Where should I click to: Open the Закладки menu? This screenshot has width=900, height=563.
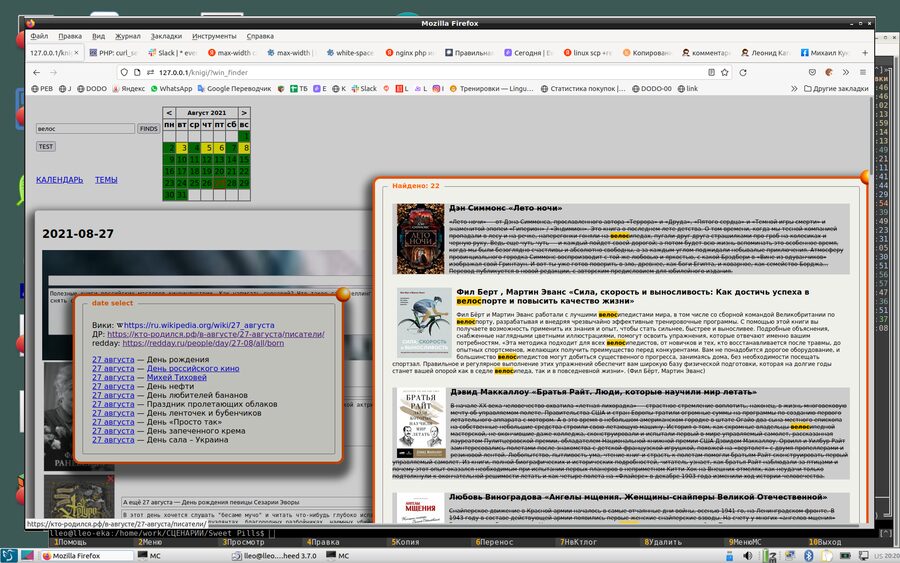click(x=166, y=36)
